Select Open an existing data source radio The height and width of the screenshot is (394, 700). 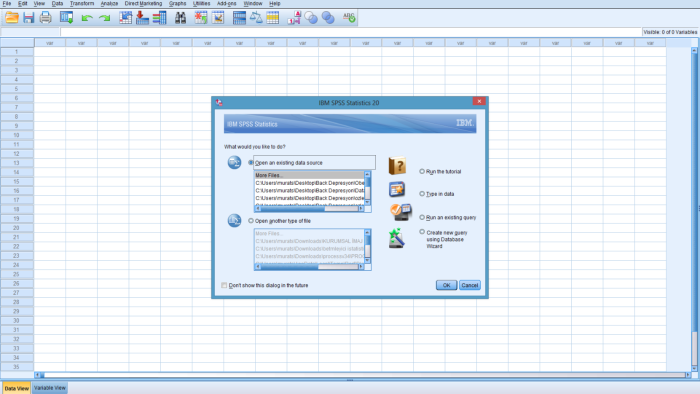[251, 163]
